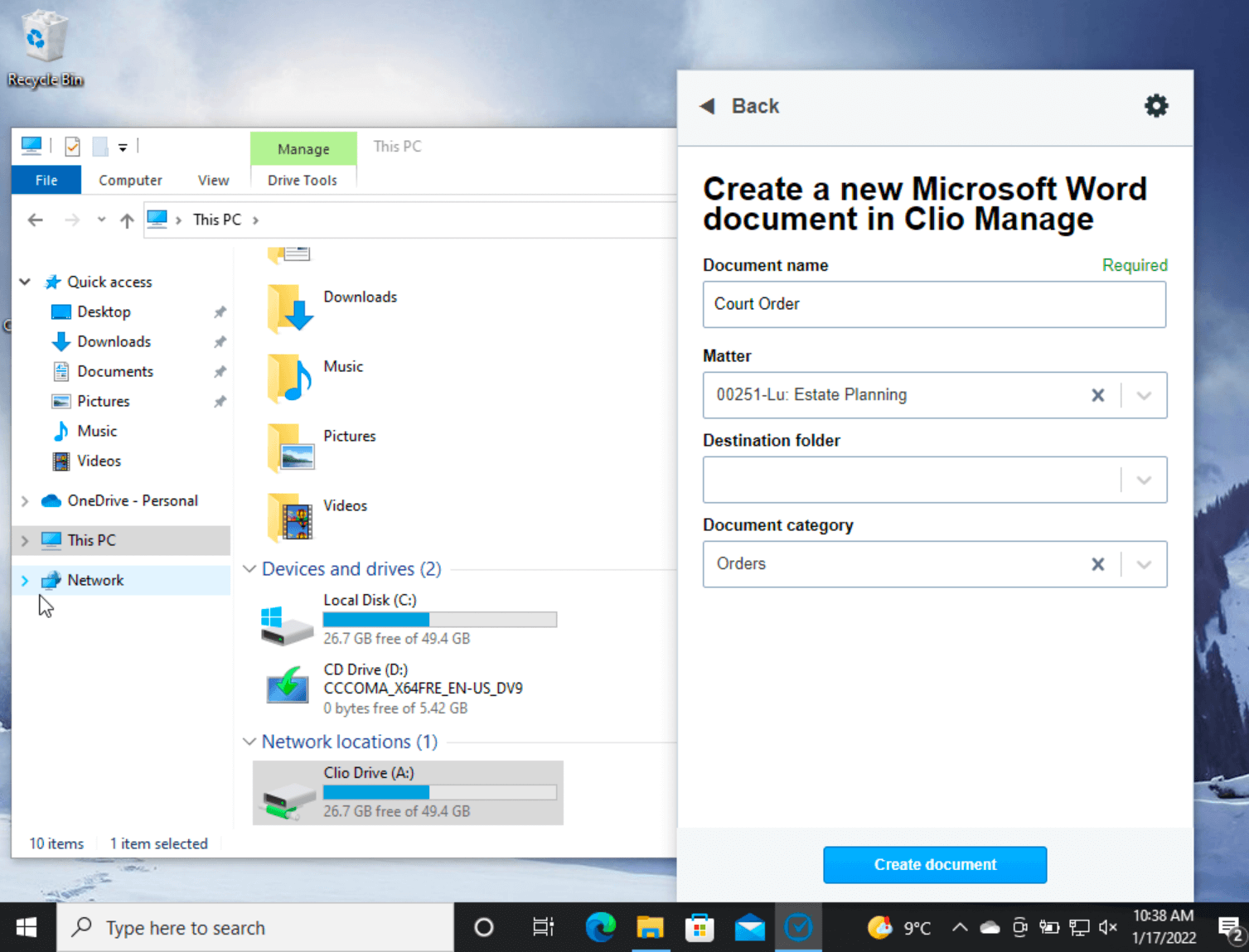
Task: Open the Destination folder dropdown
Action: tap(1144, 480)
